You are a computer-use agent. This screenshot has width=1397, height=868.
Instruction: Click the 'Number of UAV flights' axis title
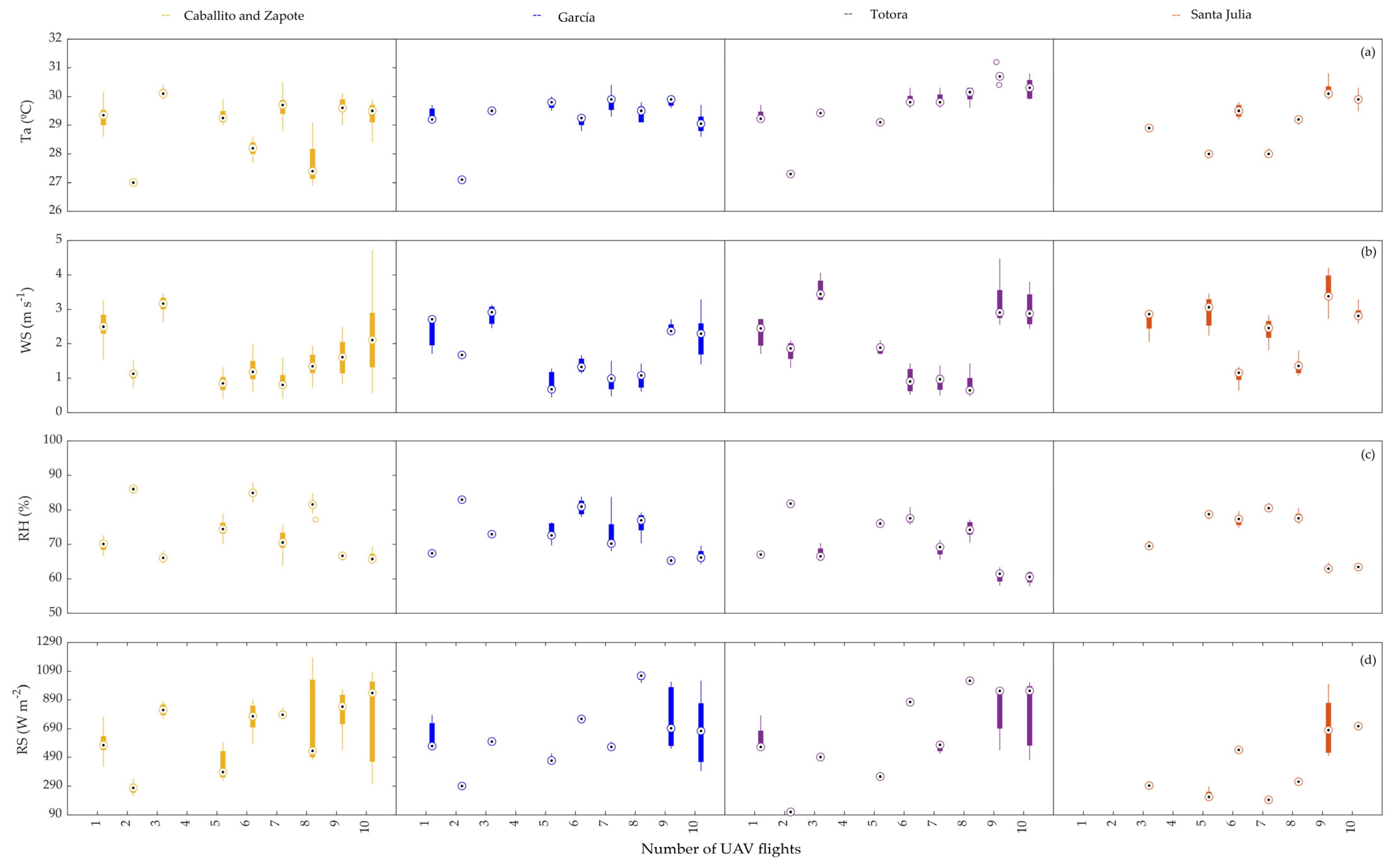click(x=720, y=848)
